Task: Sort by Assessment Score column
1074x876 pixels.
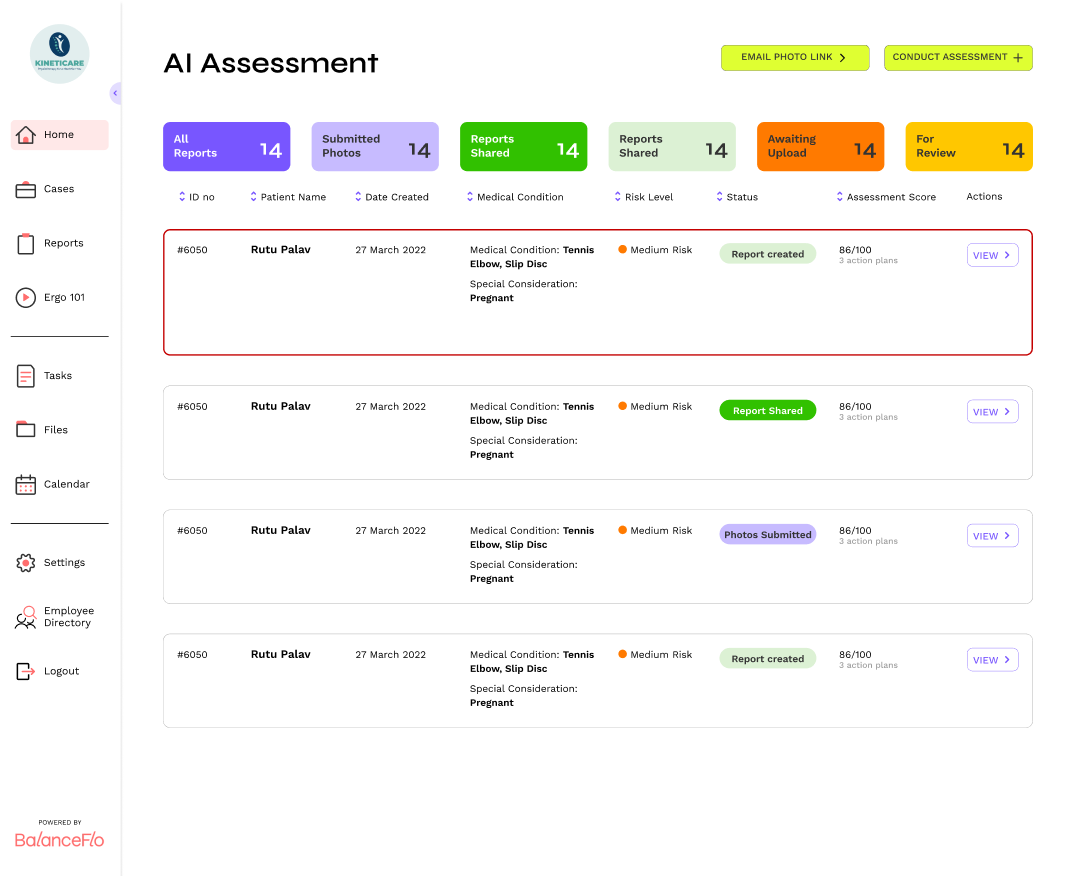Action: 886,197
